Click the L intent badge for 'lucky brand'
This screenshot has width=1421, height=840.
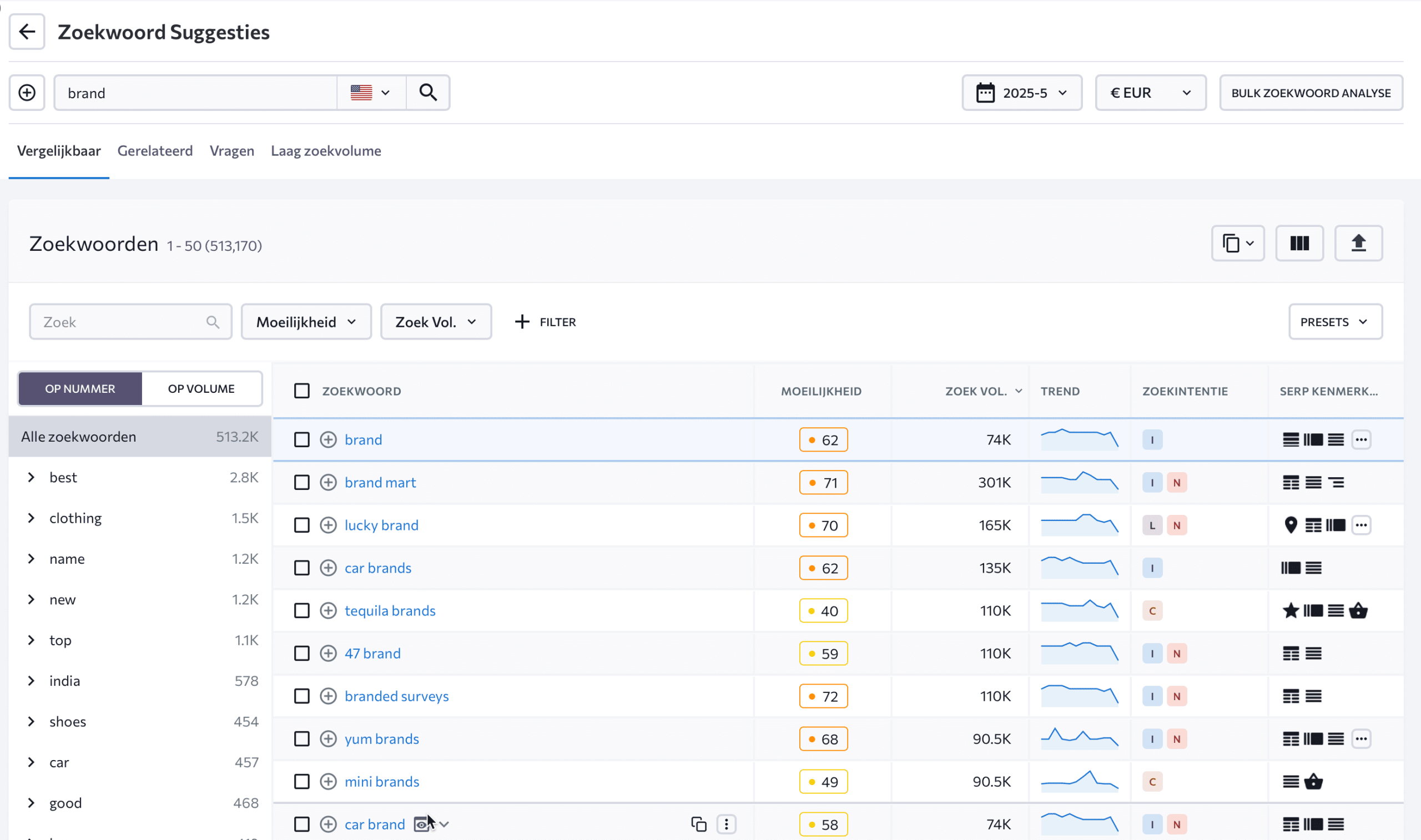click(x=1152, y=525)
